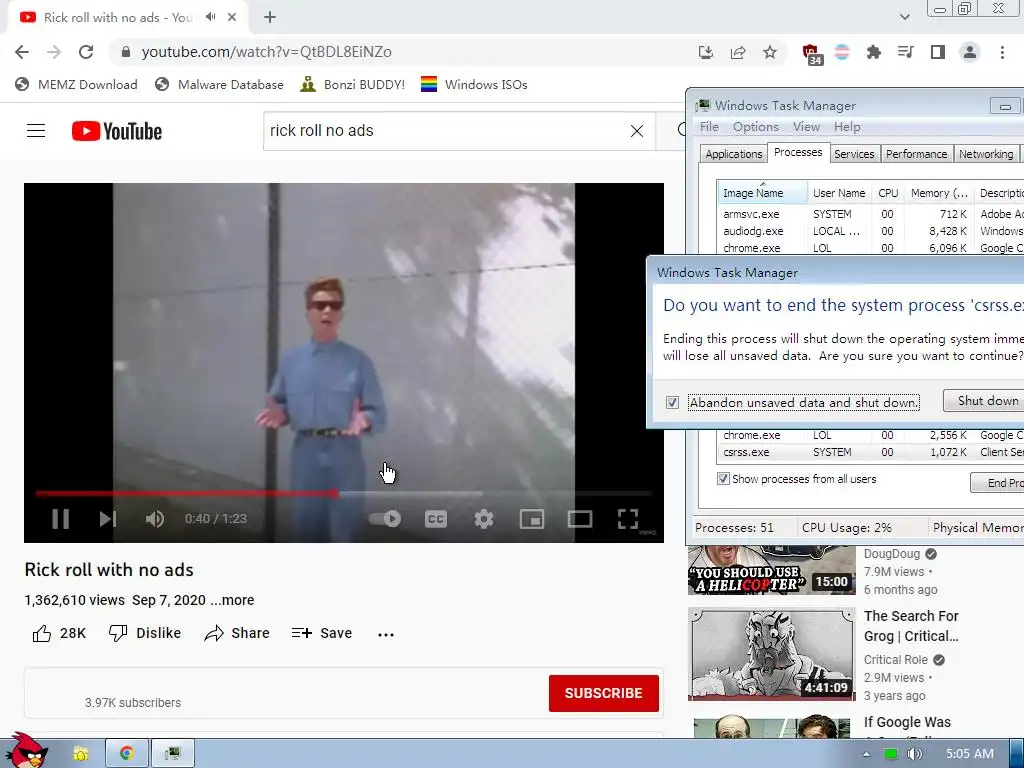Switch to Task Manager Performance tab
The height and width of the screenshot is (768, 1024).
916,154
